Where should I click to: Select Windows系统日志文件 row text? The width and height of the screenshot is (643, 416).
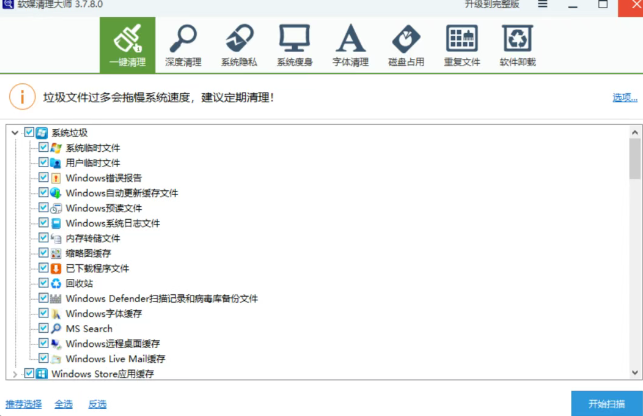(113, 223)
